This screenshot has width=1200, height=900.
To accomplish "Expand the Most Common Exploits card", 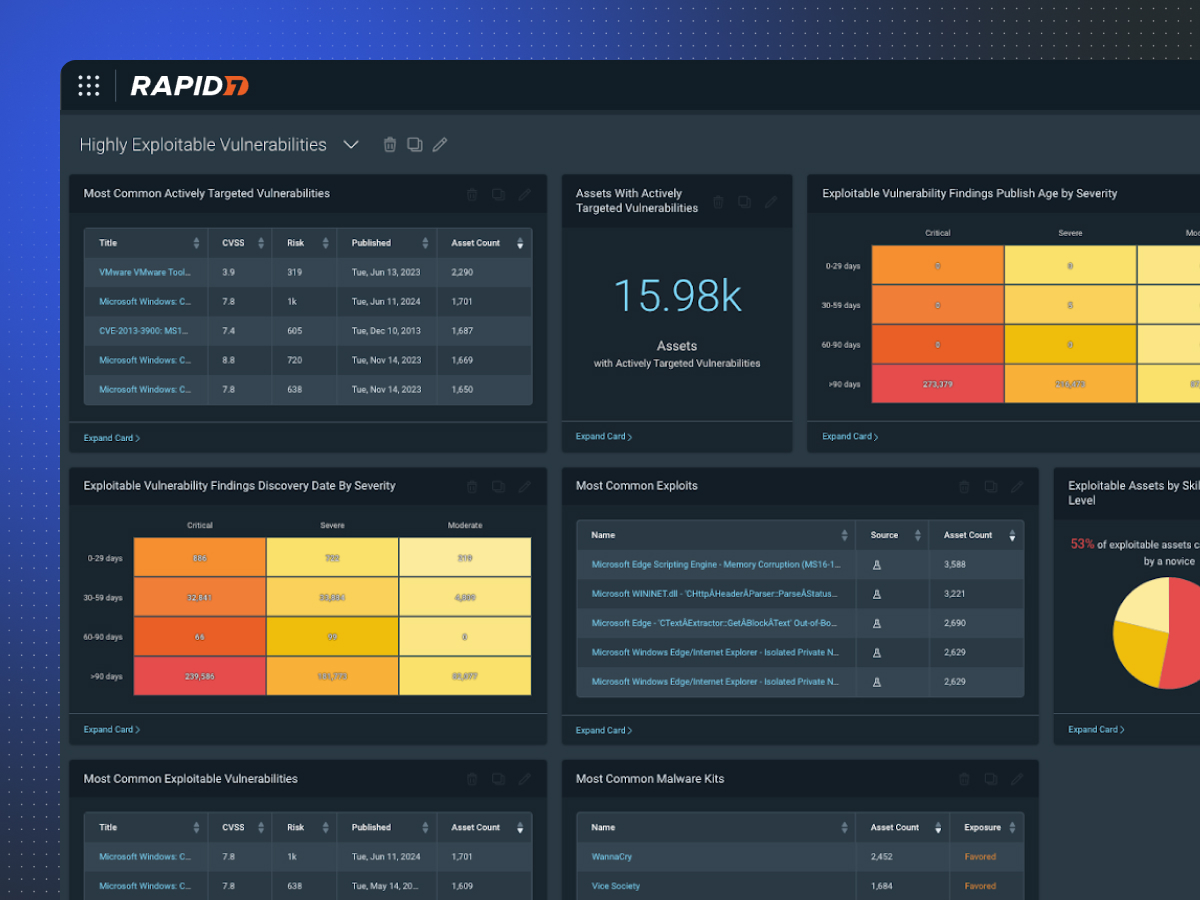I will click(604, 730).
